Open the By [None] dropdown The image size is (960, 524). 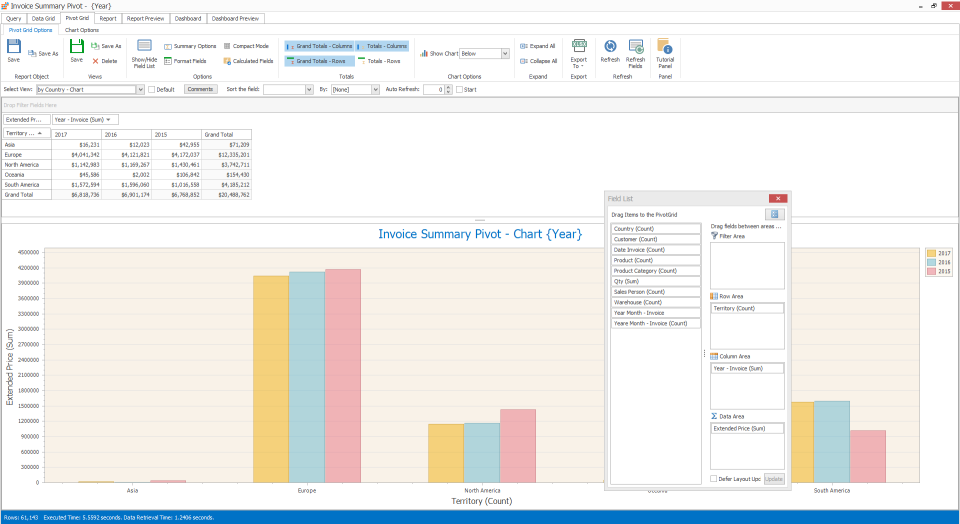click(x=375, y=89)
